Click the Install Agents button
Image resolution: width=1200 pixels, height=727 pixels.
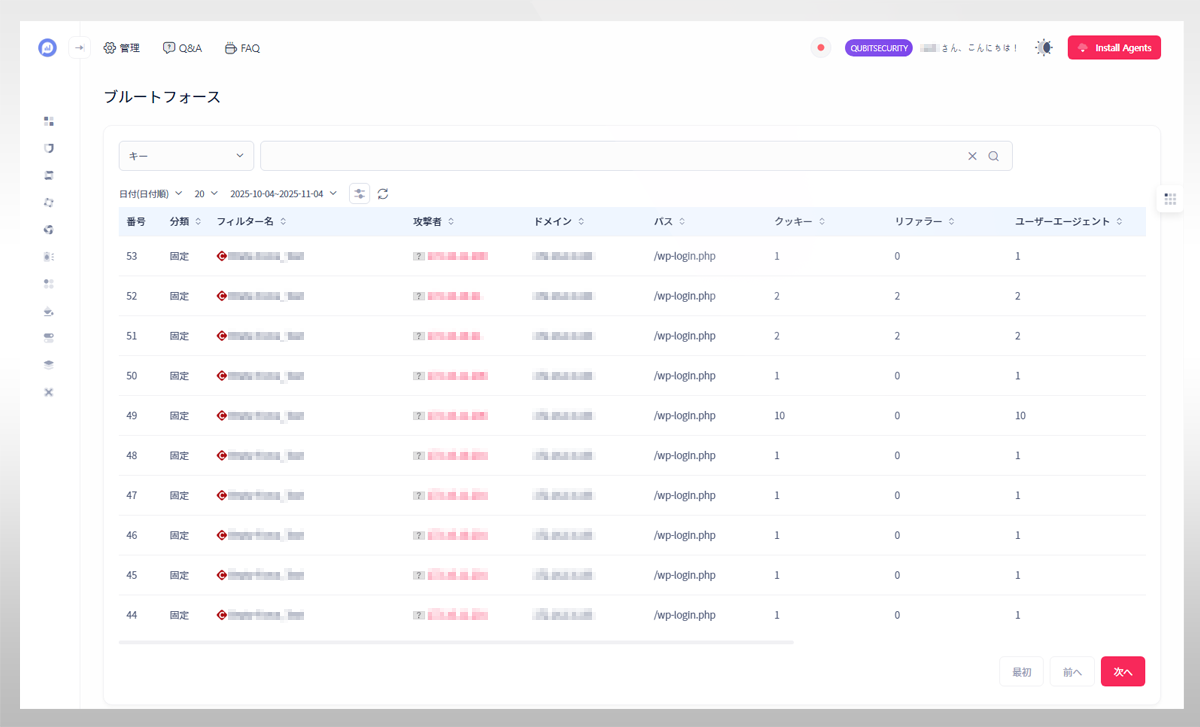1114,48
